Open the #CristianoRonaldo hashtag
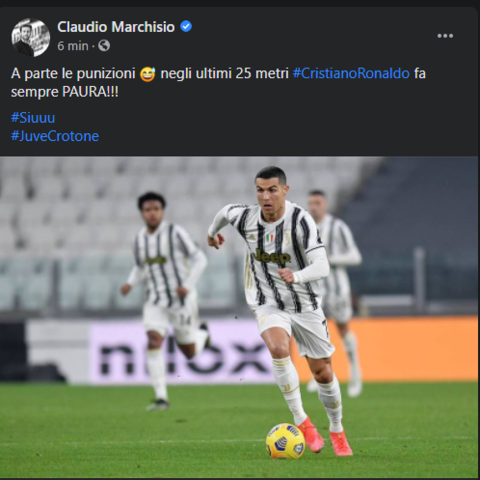This screenshot has height=480, width=480. 351,73
